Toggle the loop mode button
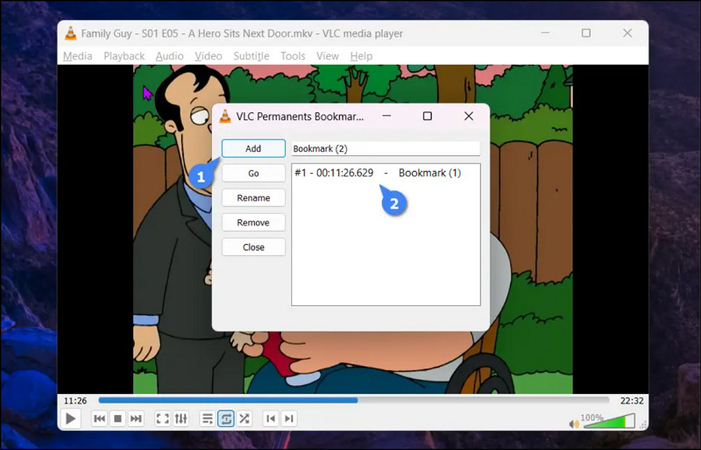This screenshot has height=450, width=701. [x=226, y=419]
